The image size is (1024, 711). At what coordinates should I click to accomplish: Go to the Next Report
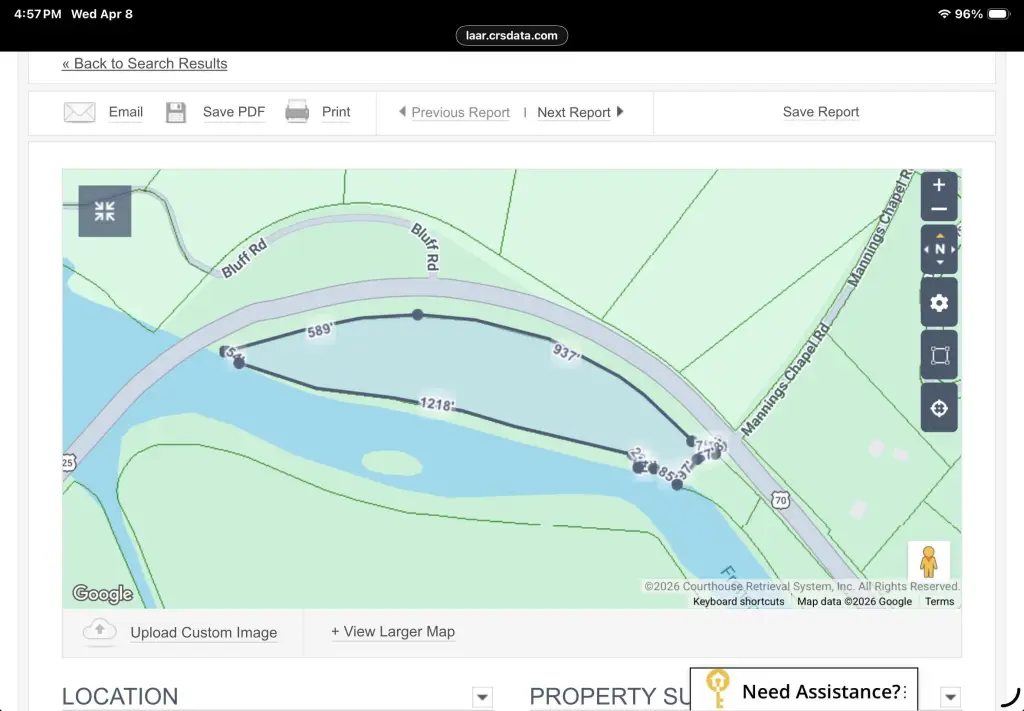tap(580, 112)
